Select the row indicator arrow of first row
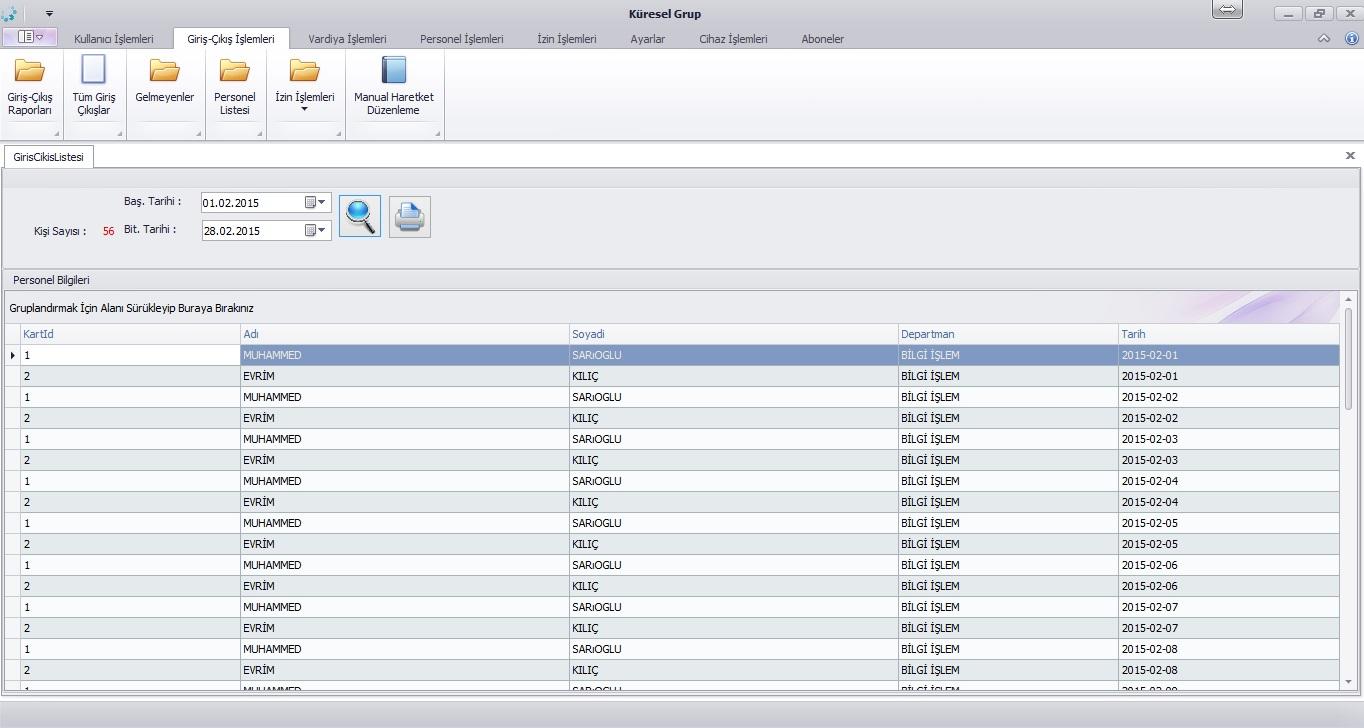 12,355
